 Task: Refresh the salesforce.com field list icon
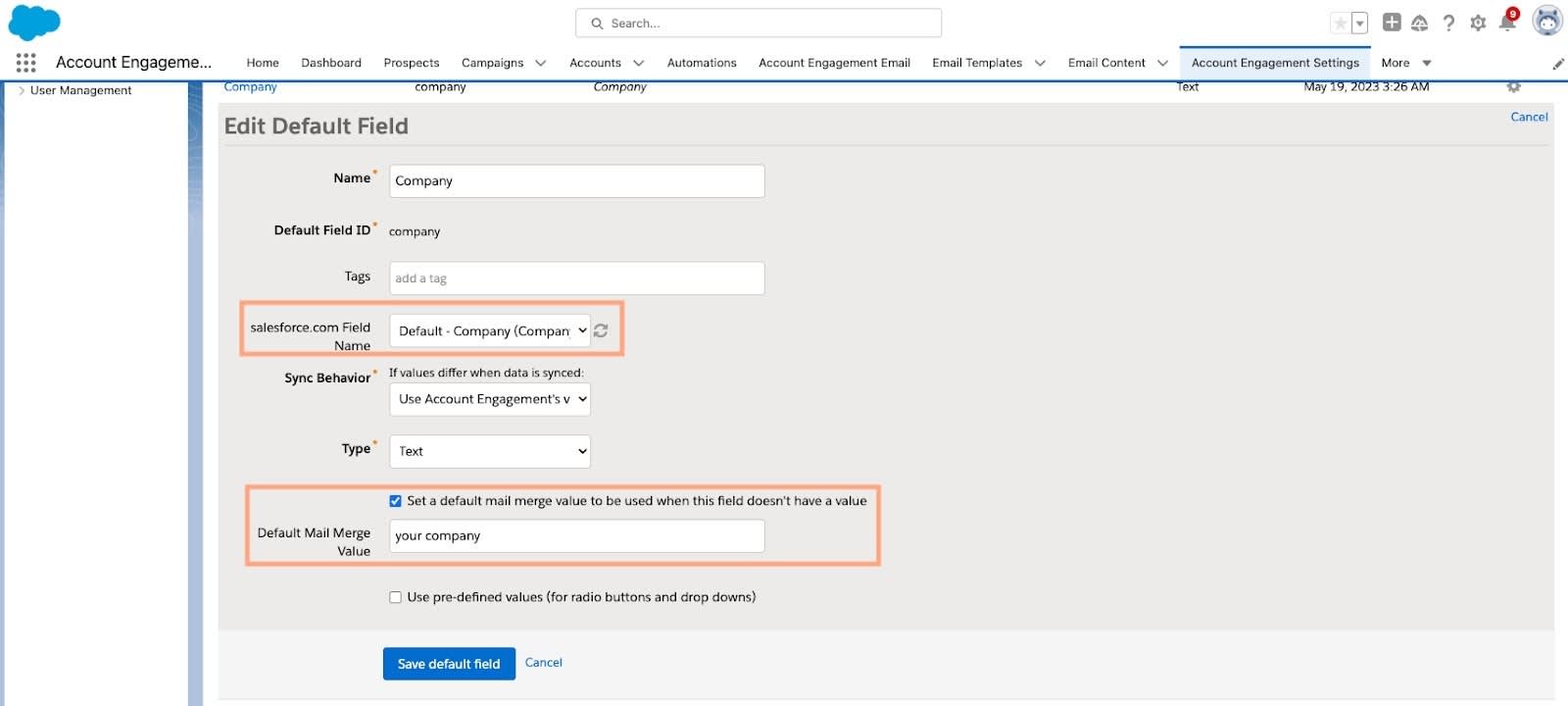tap(601, 330)
